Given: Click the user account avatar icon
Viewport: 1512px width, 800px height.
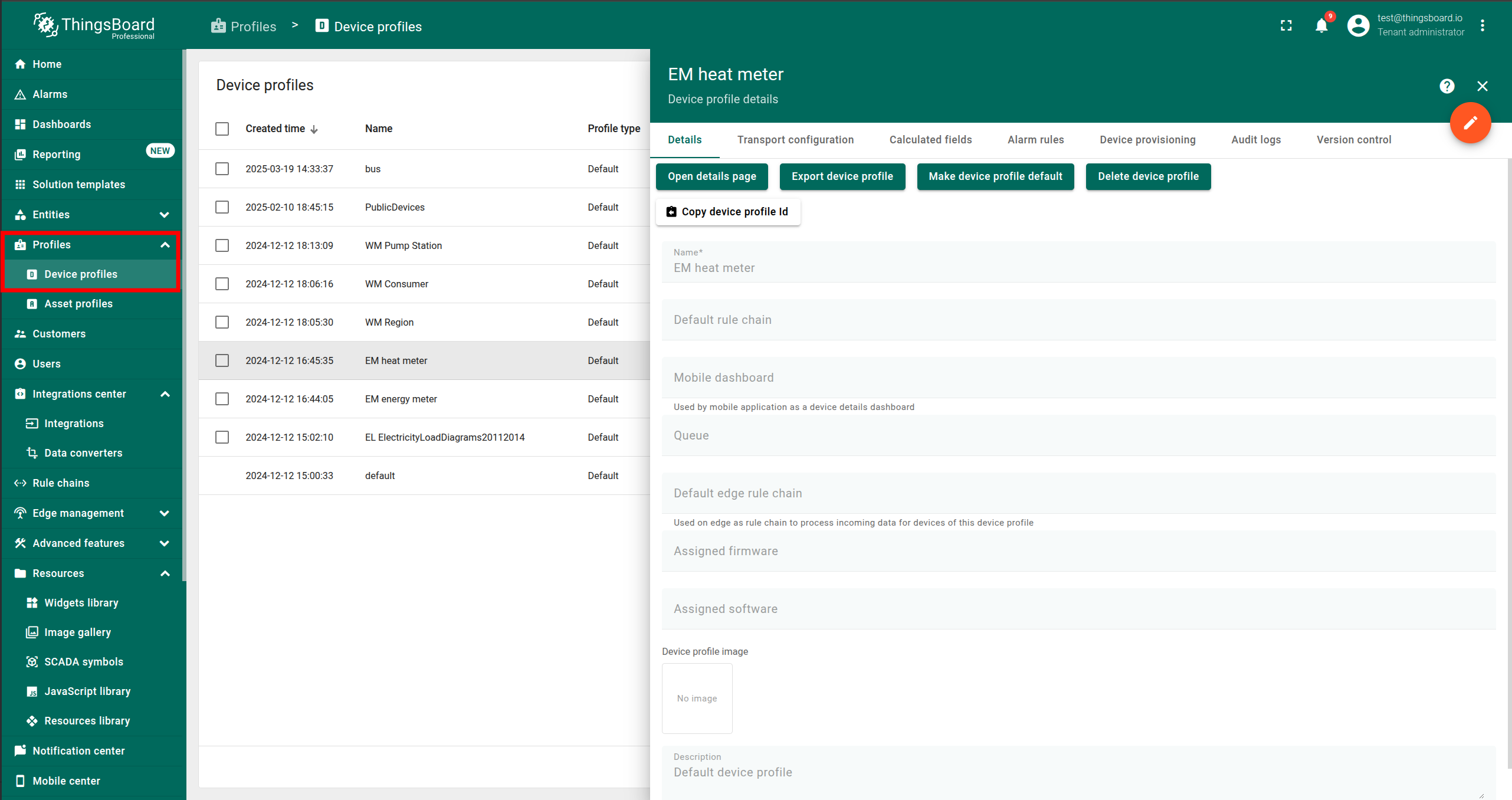Looking at the screenshot, I should tap(1357, 25).
